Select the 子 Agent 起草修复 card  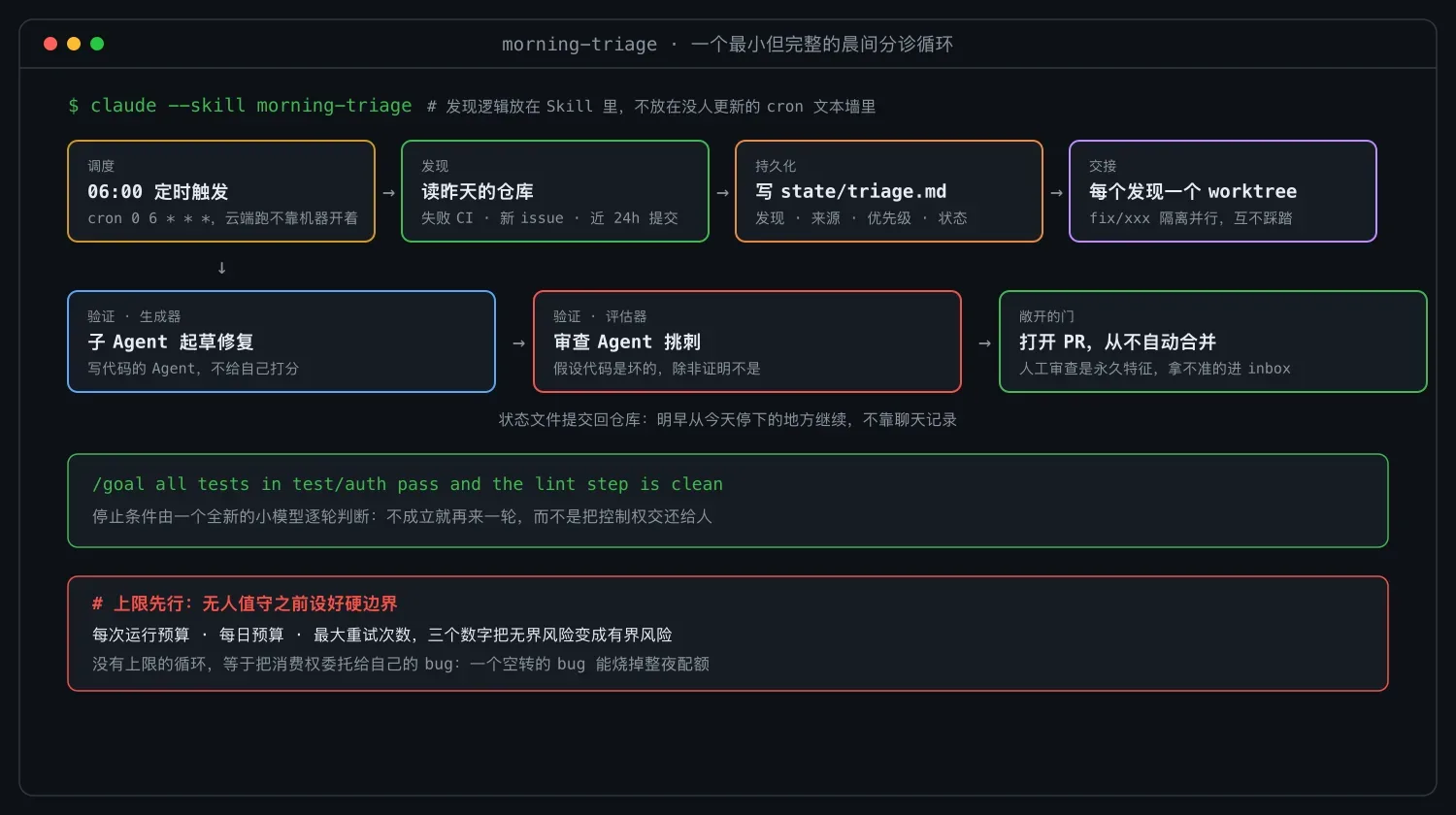(x=281, y=342)
